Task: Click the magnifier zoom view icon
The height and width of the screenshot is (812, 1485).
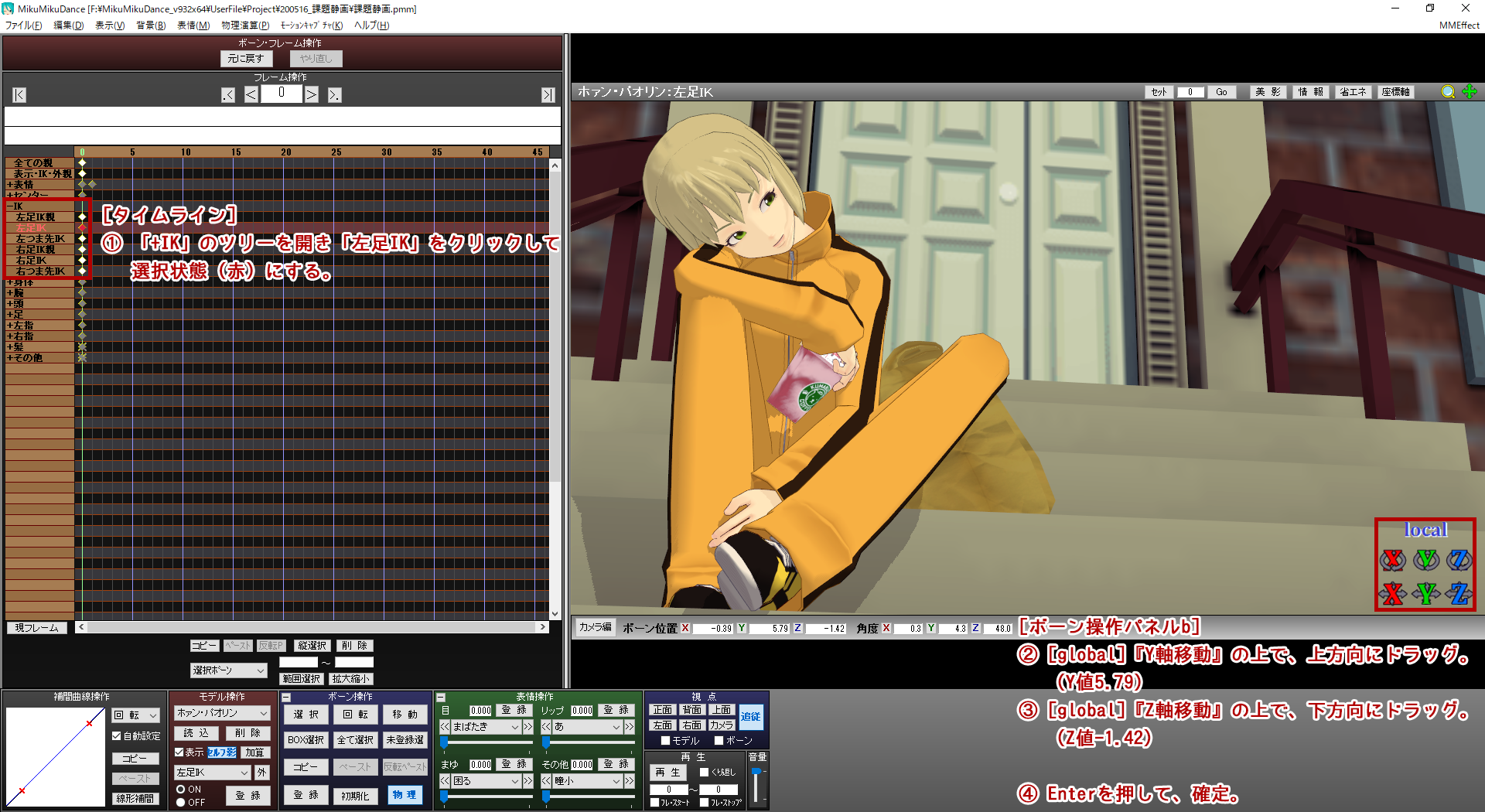Action: click(1448, 92)
